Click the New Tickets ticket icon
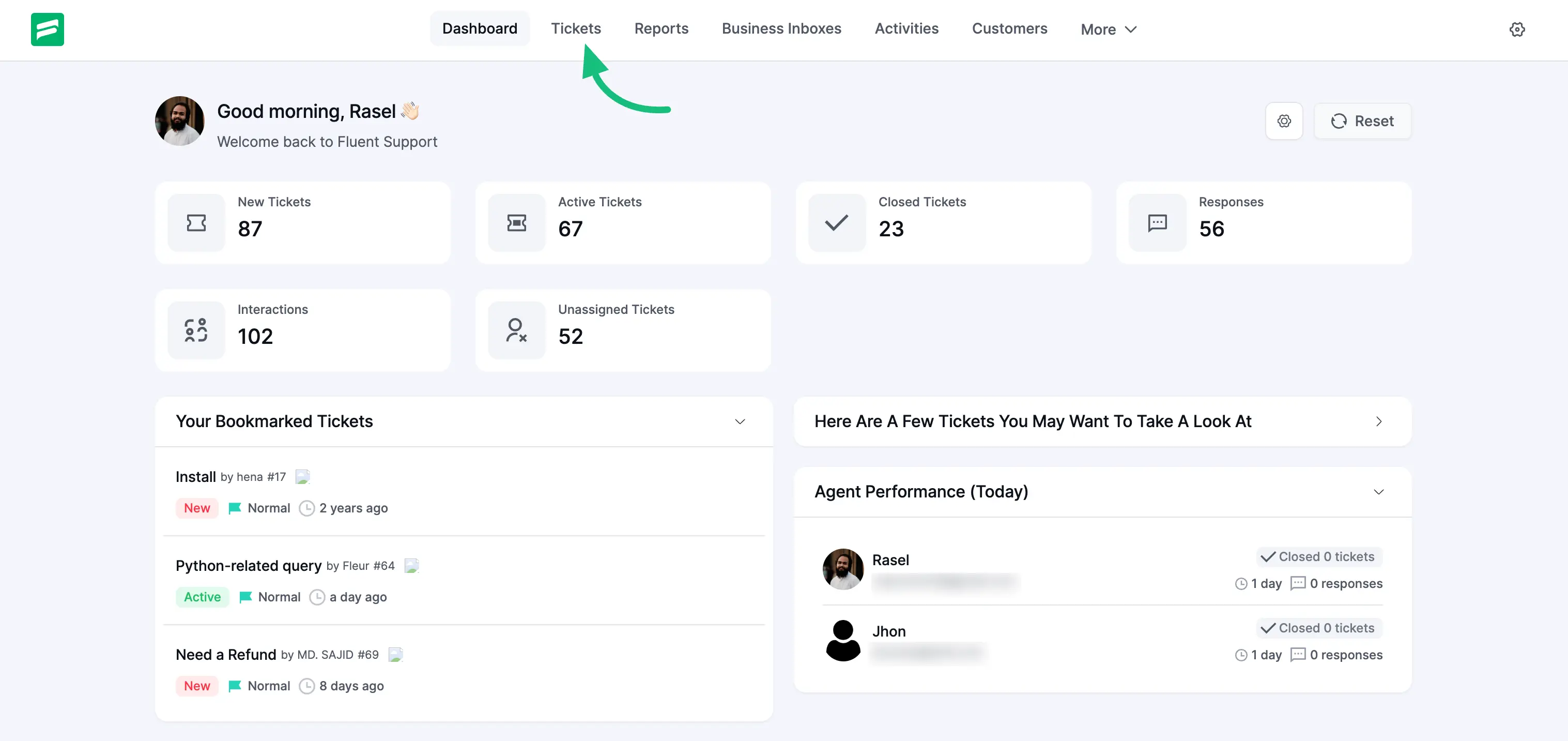The width and height of the screenshot is (1568, 741). coord(196,223)
